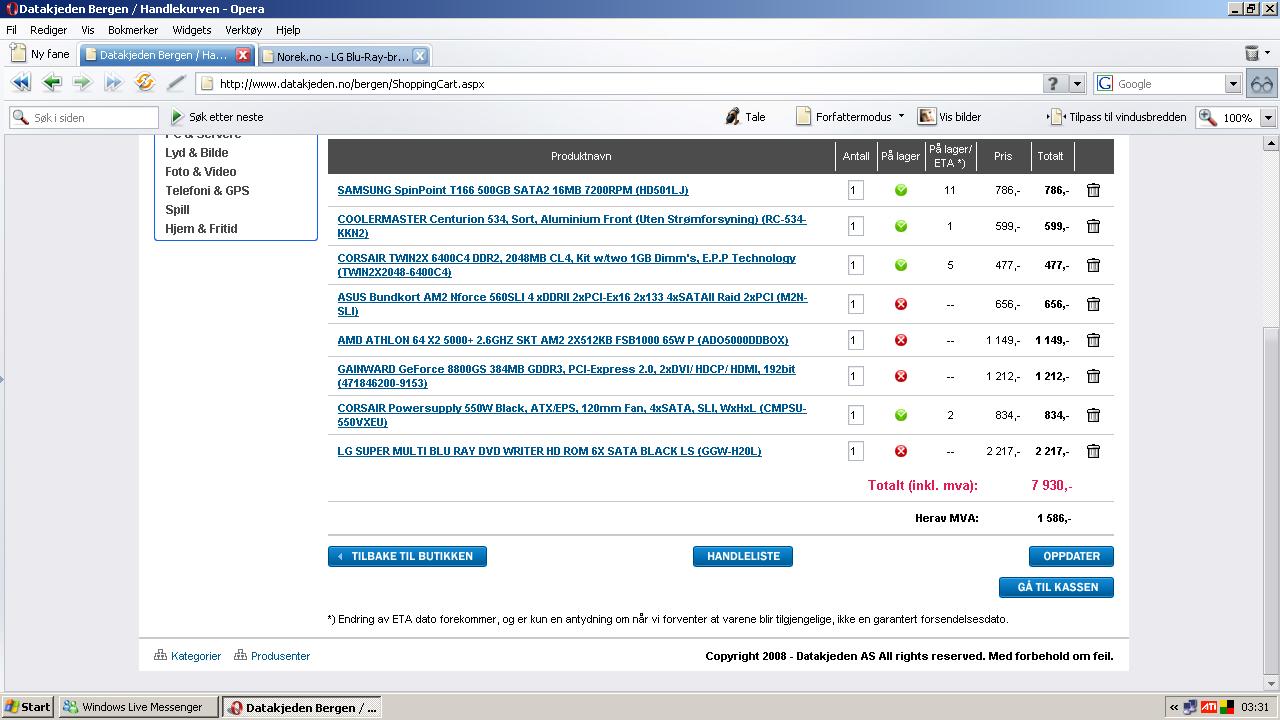The height and width of the screenshot is (720, 1280).
Task: Open the Verktøy menu
Action: [244, 30]
